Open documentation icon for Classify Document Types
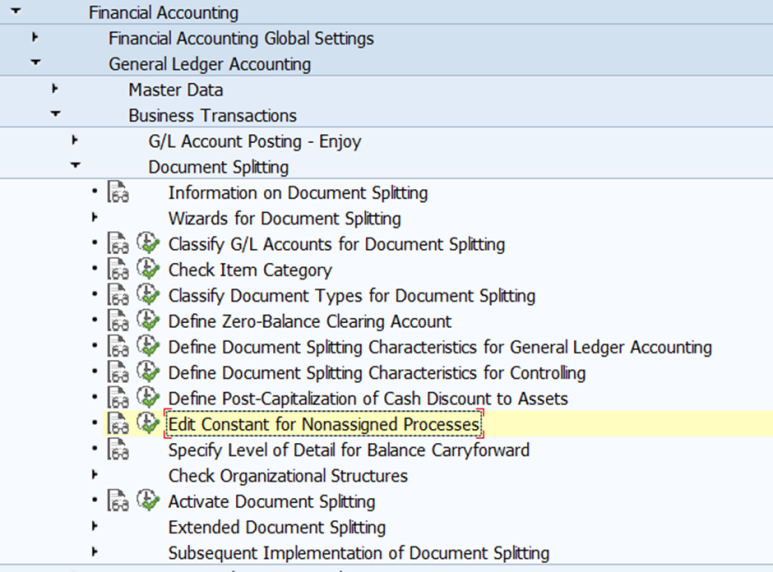Screen dimensions: 773x572 pos(118,295)
